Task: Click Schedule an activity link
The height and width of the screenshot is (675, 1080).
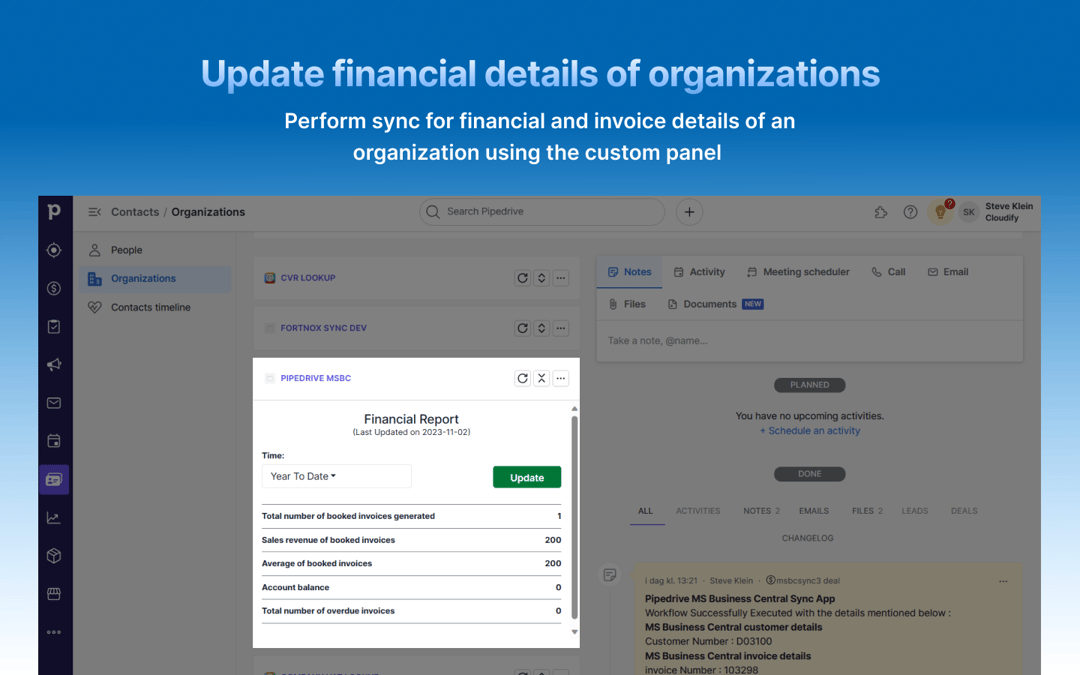Action: tap(810, 430)
